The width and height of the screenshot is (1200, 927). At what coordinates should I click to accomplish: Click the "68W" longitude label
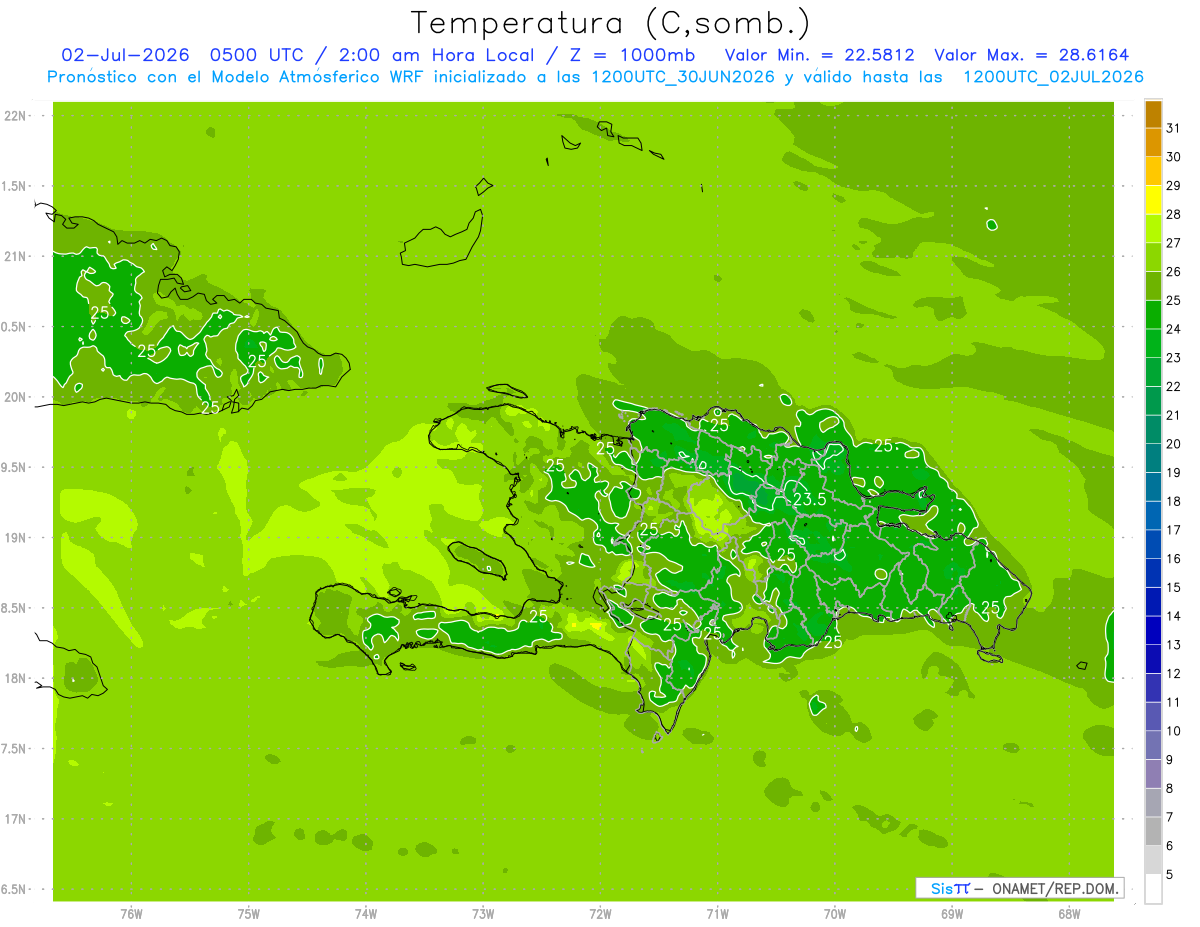1069,914
